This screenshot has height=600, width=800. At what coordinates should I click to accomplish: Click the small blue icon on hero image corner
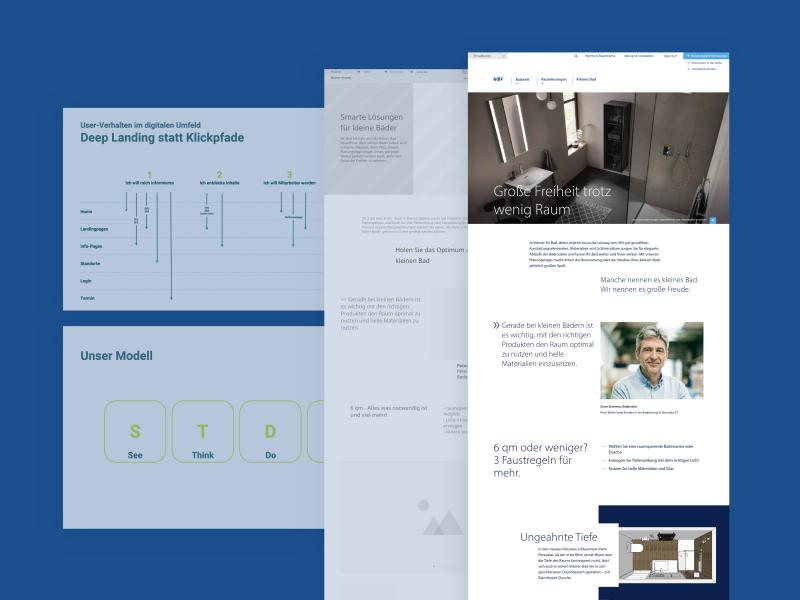click(x=713, y=217)
